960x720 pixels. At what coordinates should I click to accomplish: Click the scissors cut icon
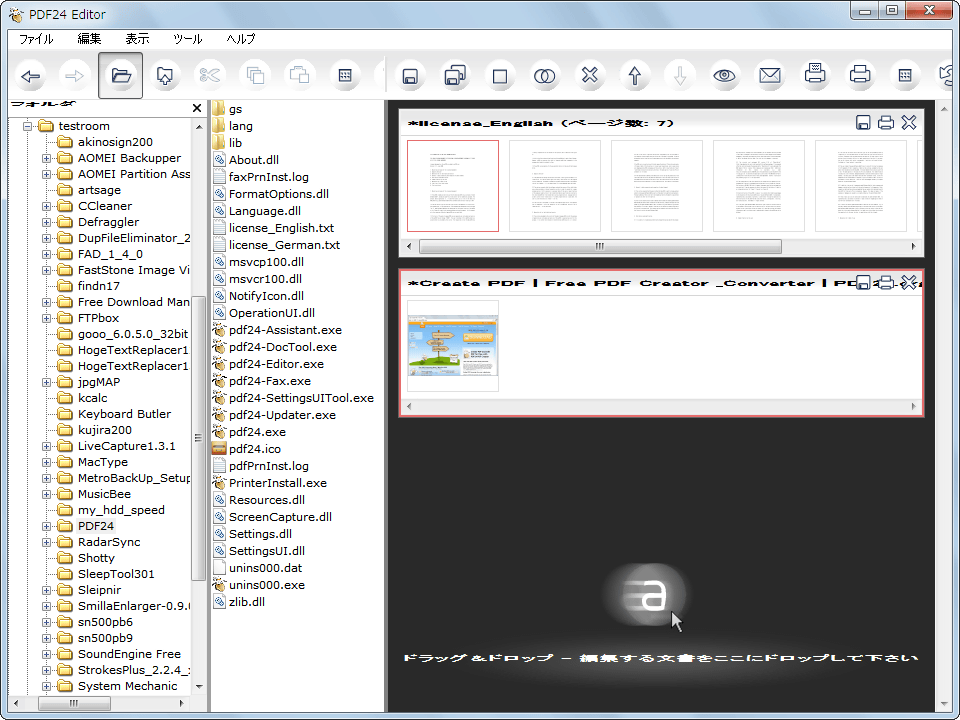coord(209,76)
